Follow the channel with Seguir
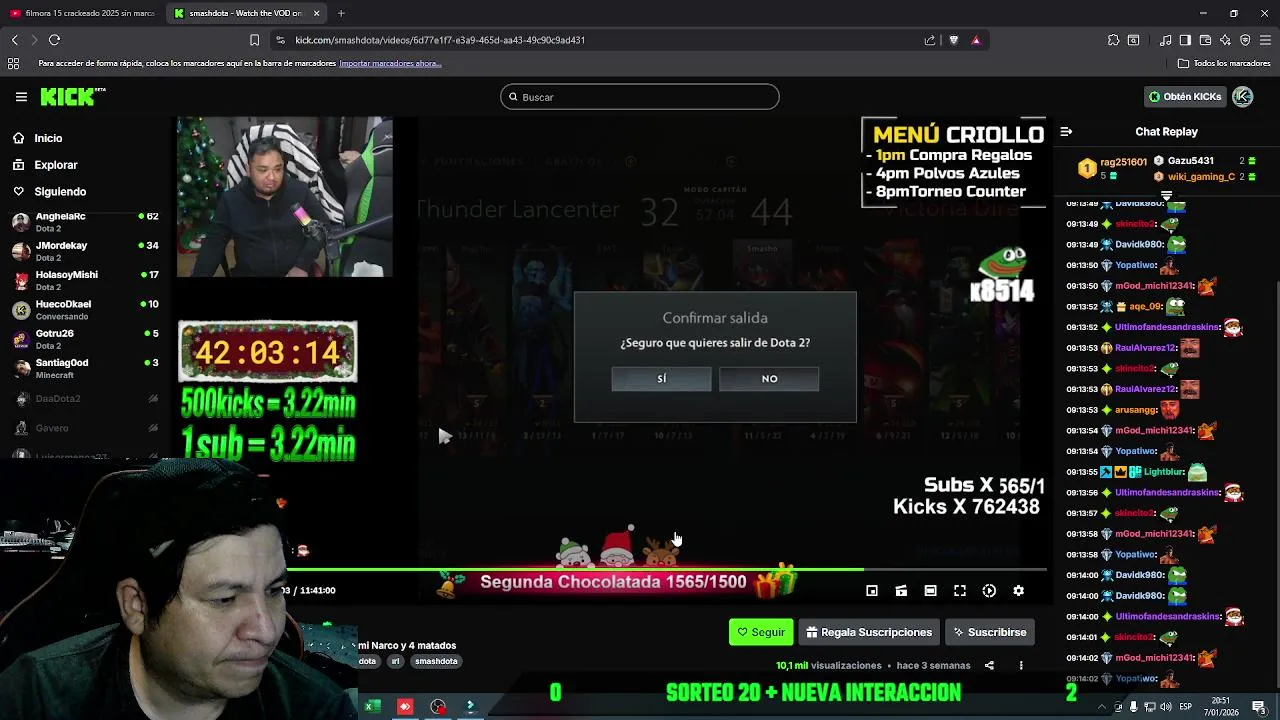The height and width of the screenshot is (720, 1280). pyautogui.click(x=761, y=632)
